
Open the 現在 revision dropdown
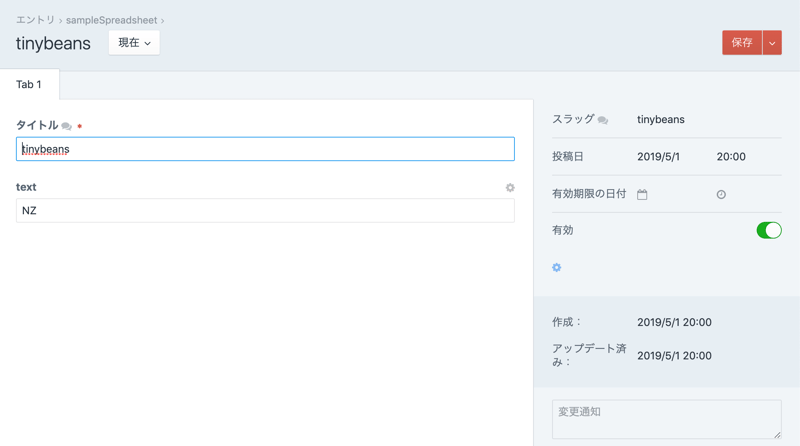coord(134,43)
